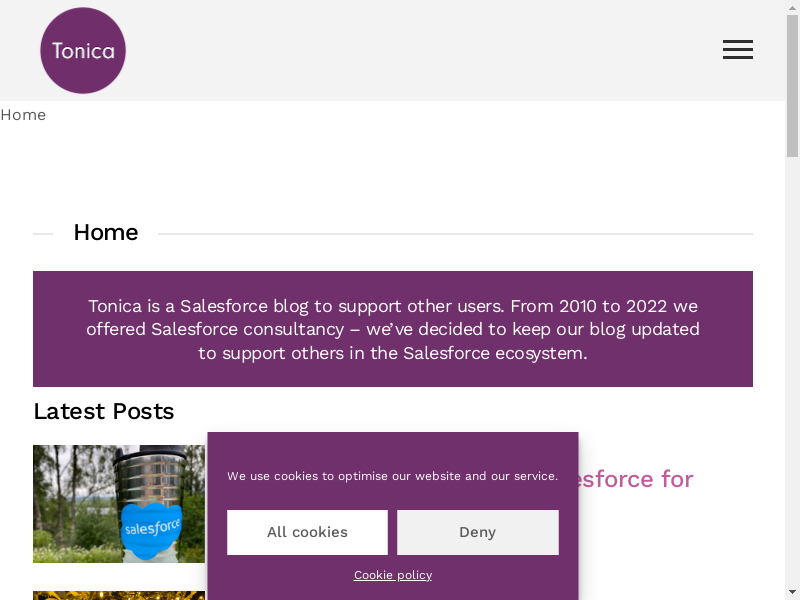The image size is (800, 600).
Task: Click the cookie notice message text
Action: [x=392, y=476]
